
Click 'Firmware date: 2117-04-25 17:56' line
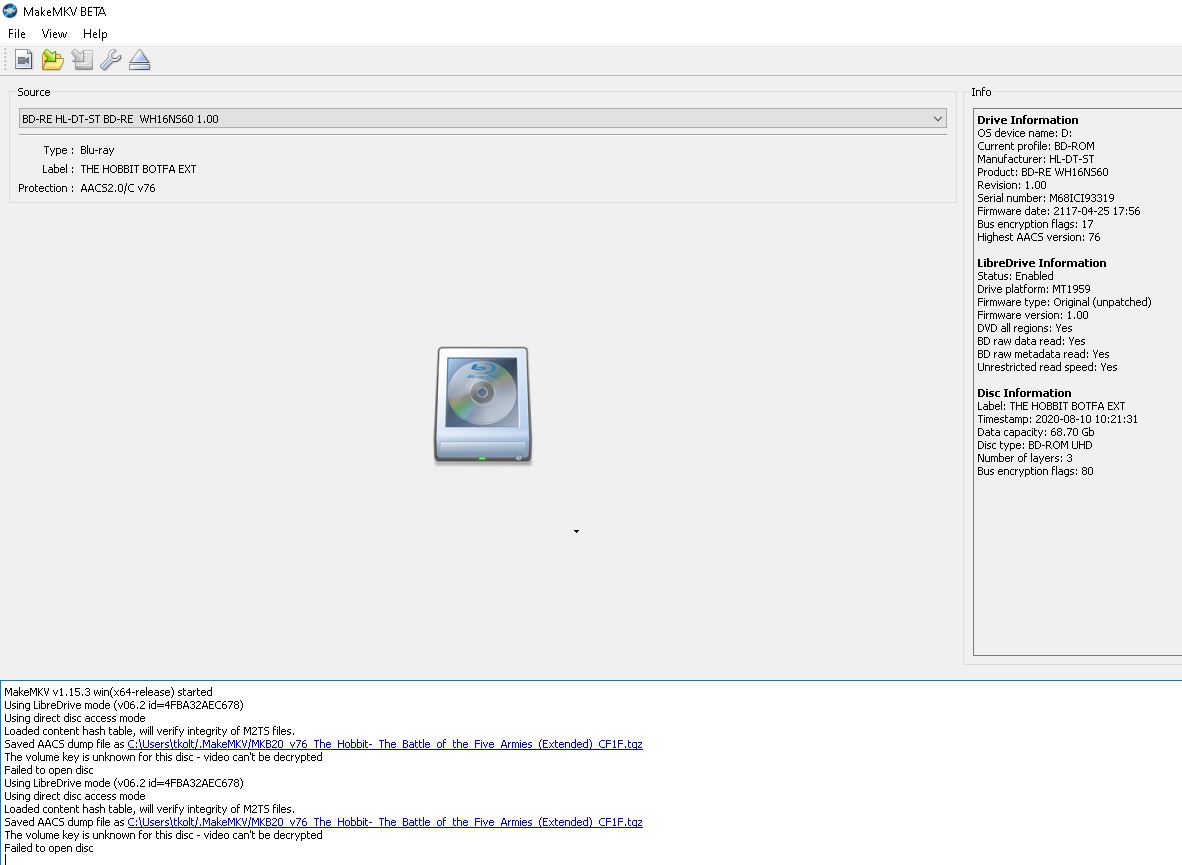(x=1058, y=211)
